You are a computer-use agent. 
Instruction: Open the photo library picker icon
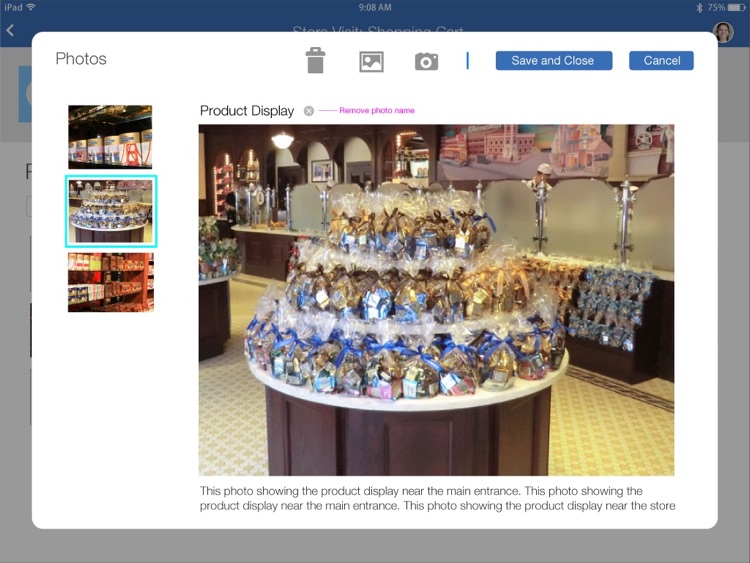(371, 62)
